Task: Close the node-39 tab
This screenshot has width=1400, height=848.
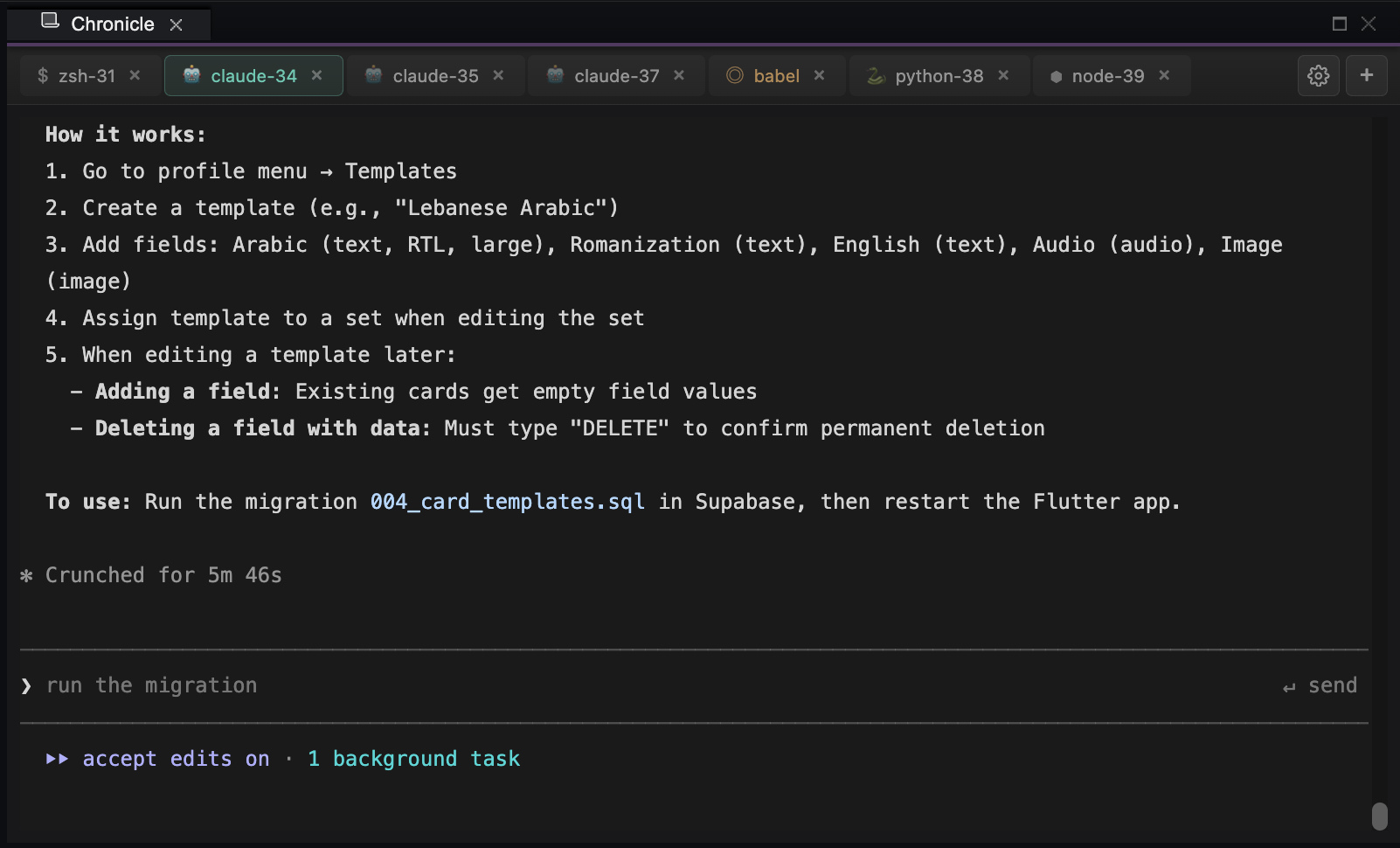Action: point(1164,76)
